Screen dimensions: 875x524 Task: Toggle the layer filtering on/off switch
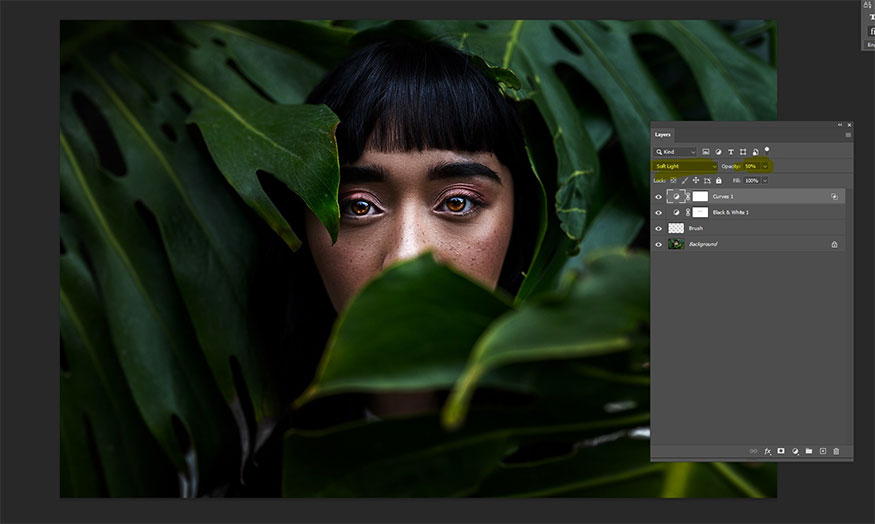point(767,150)
